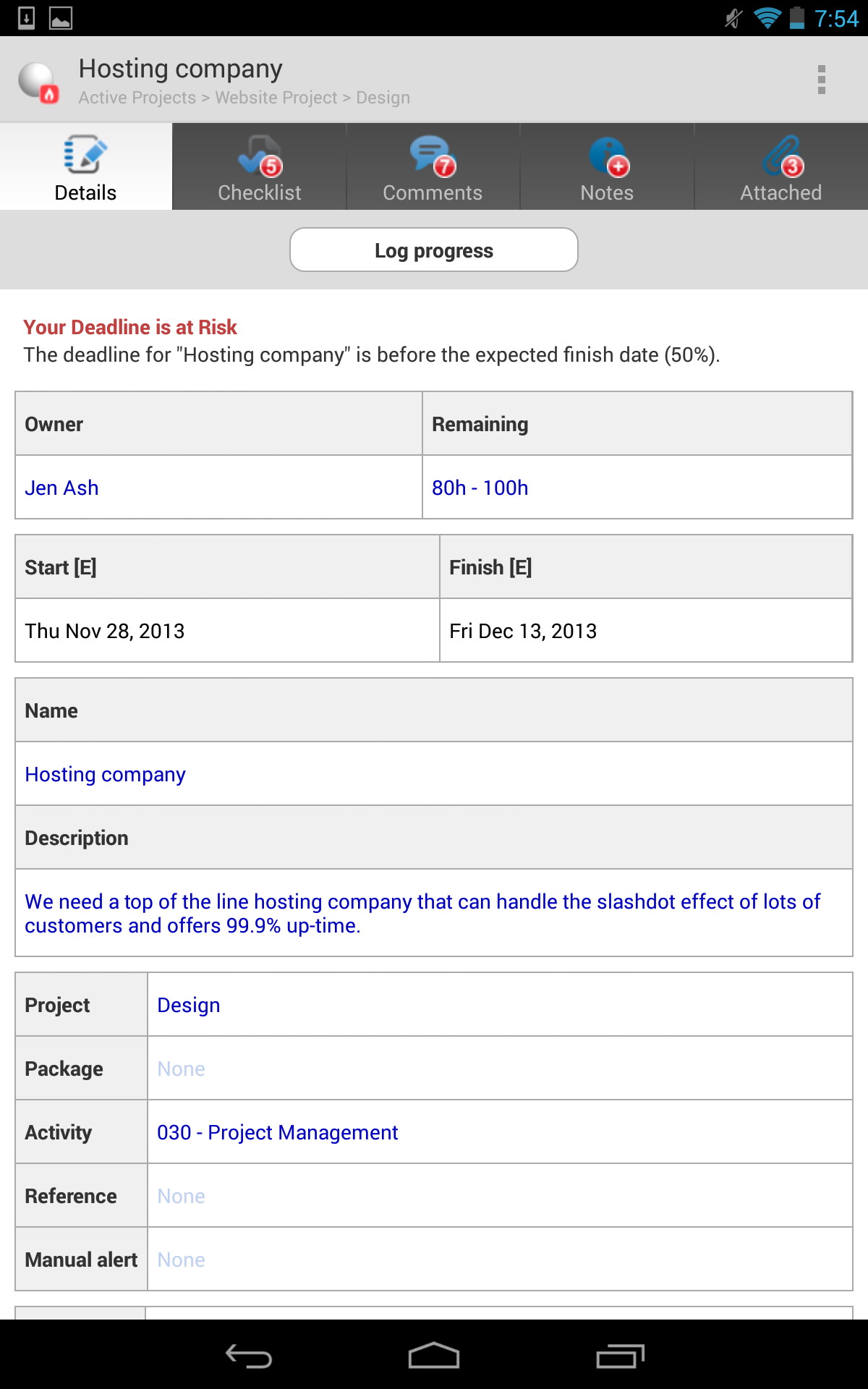Viewport: 868px width, 1389px height.
Task: Tap owner name Jen Ash
Action: (x=61, y=488)
